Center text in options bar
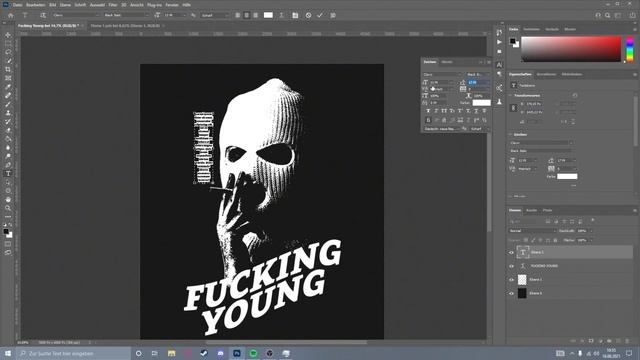 247,15
